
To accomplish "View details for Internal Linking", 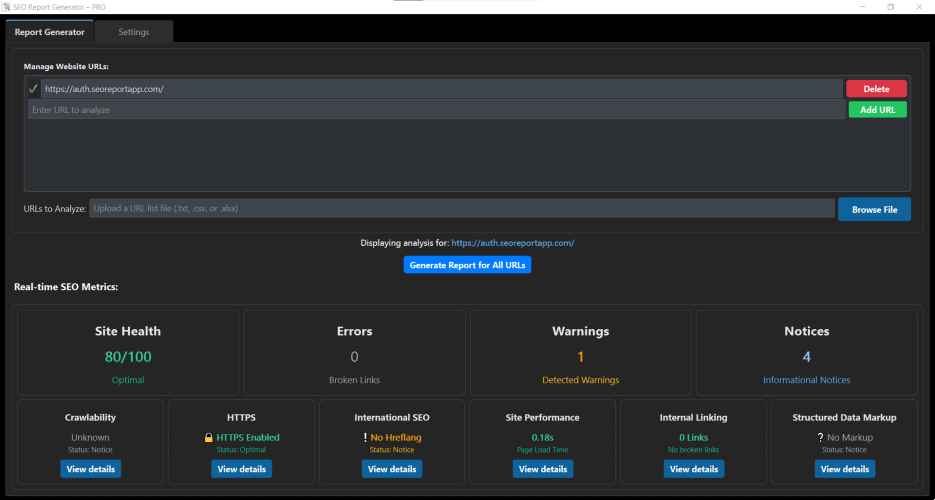I will [x=693, y=469].
